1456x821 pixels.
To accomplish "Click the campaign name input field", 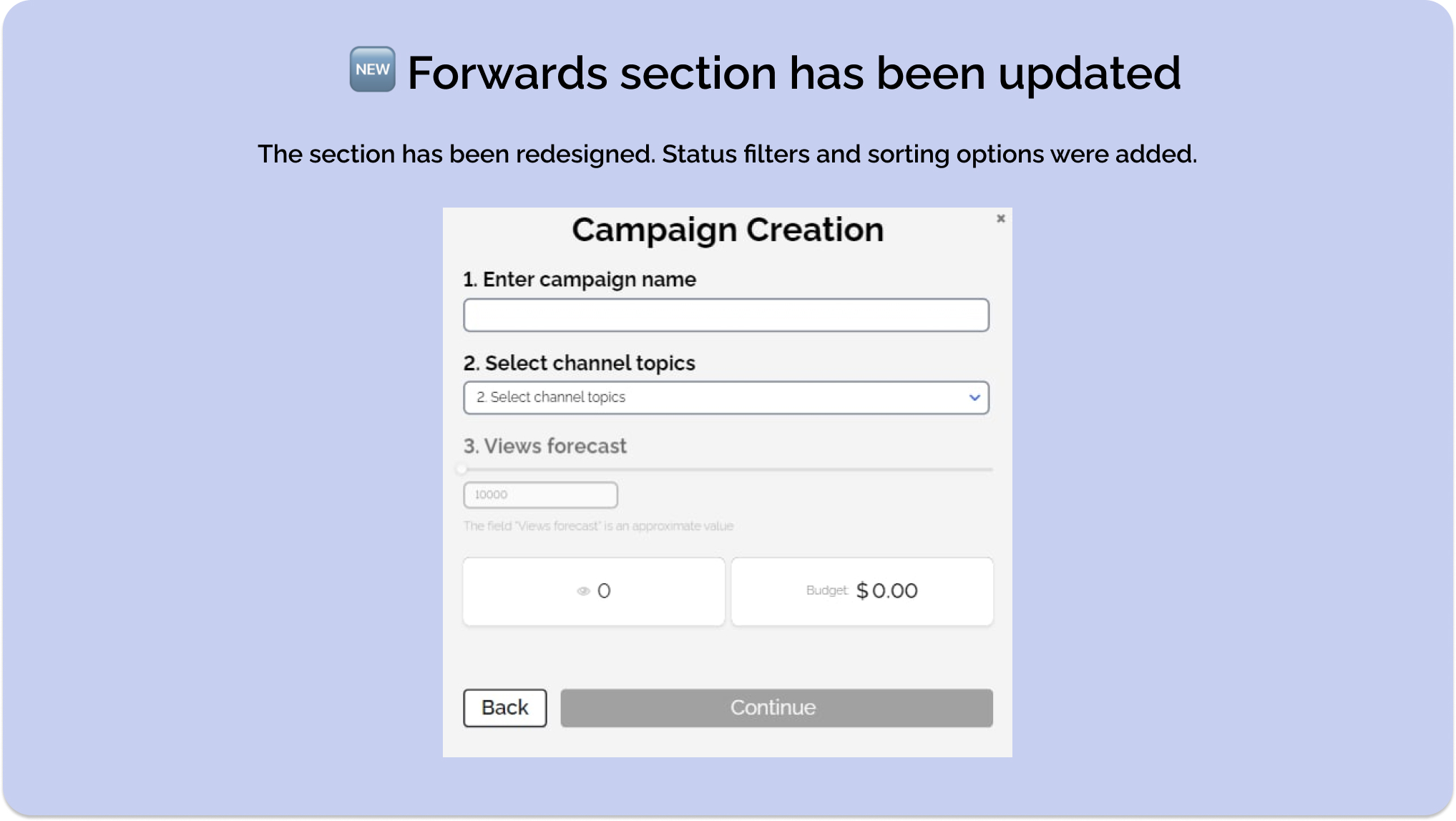I will coord(726,315).
